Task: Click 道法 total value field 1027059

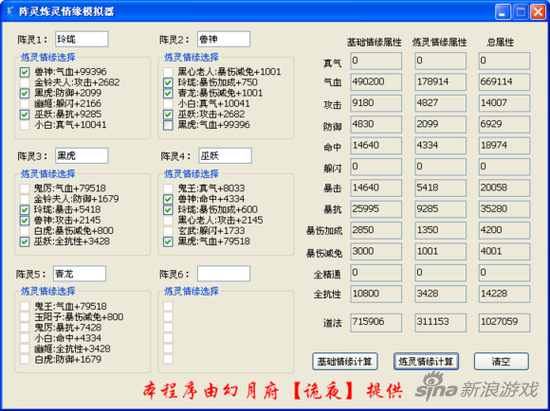Action: [504, 323]
